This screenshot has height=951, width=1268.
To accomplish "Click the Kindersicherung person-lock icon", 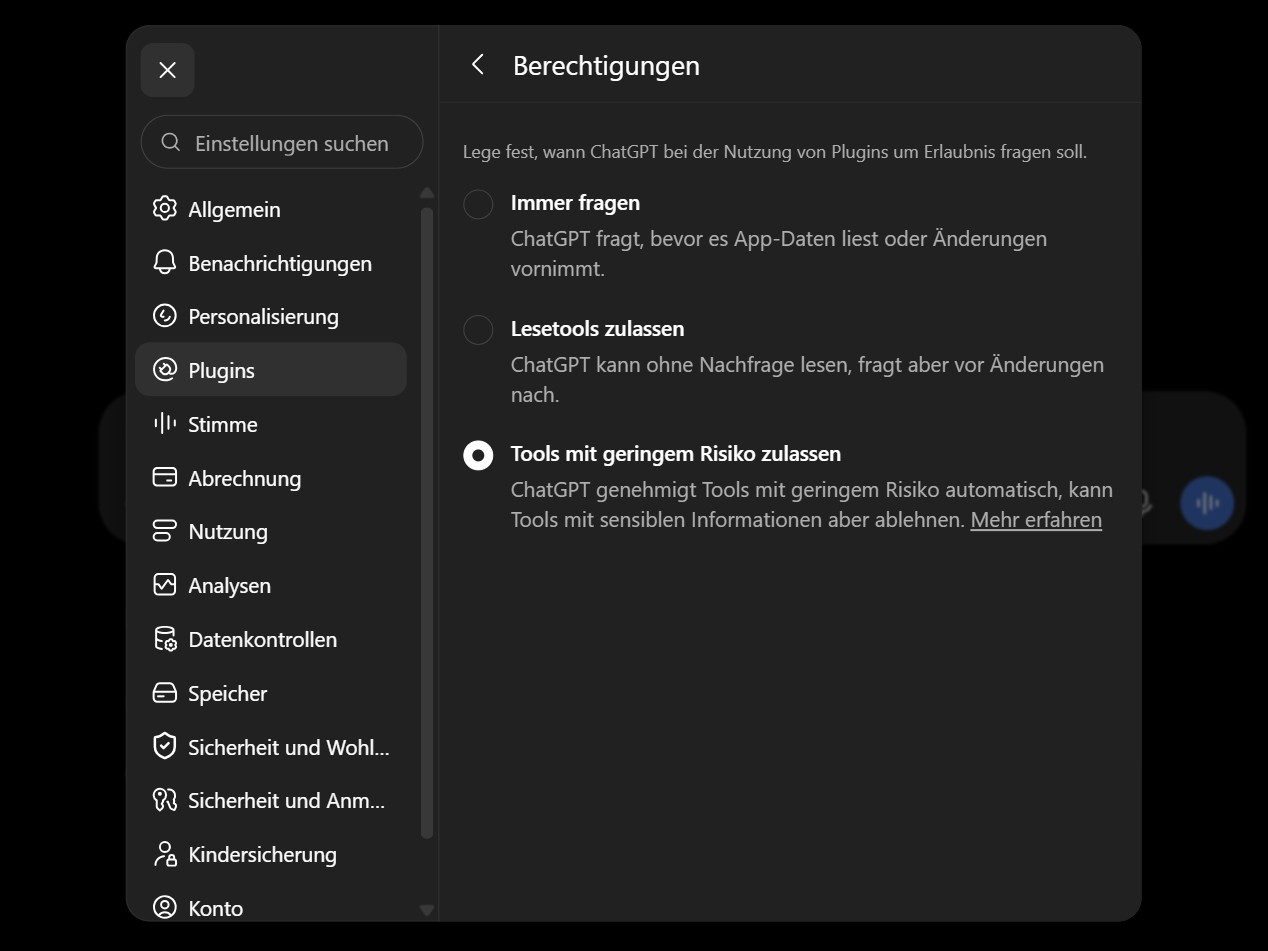I will point(164,854).
